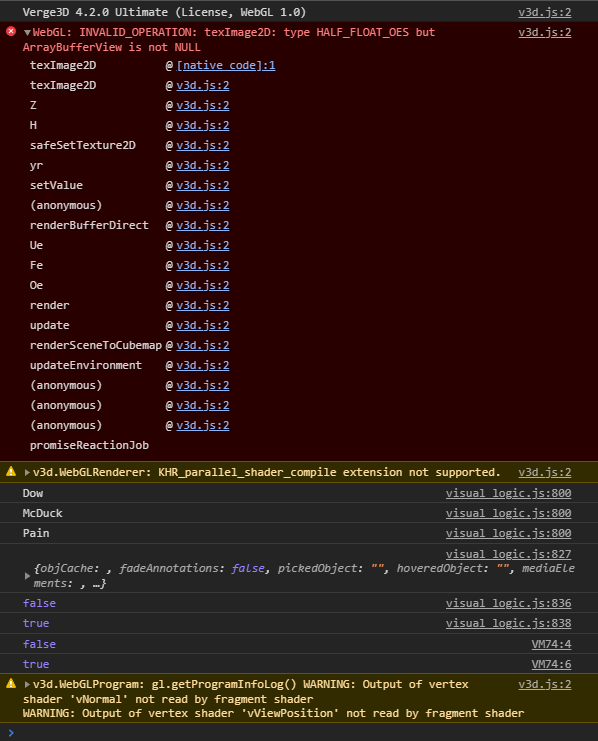598x741 pixels.
Task: Select the renderSceneToCubemap function name
Action: 96,345
